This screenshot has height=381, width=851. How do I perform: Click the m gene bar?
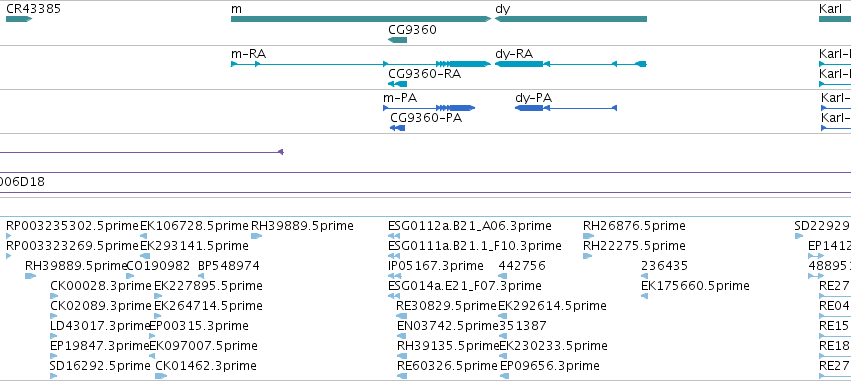point(361,19)
